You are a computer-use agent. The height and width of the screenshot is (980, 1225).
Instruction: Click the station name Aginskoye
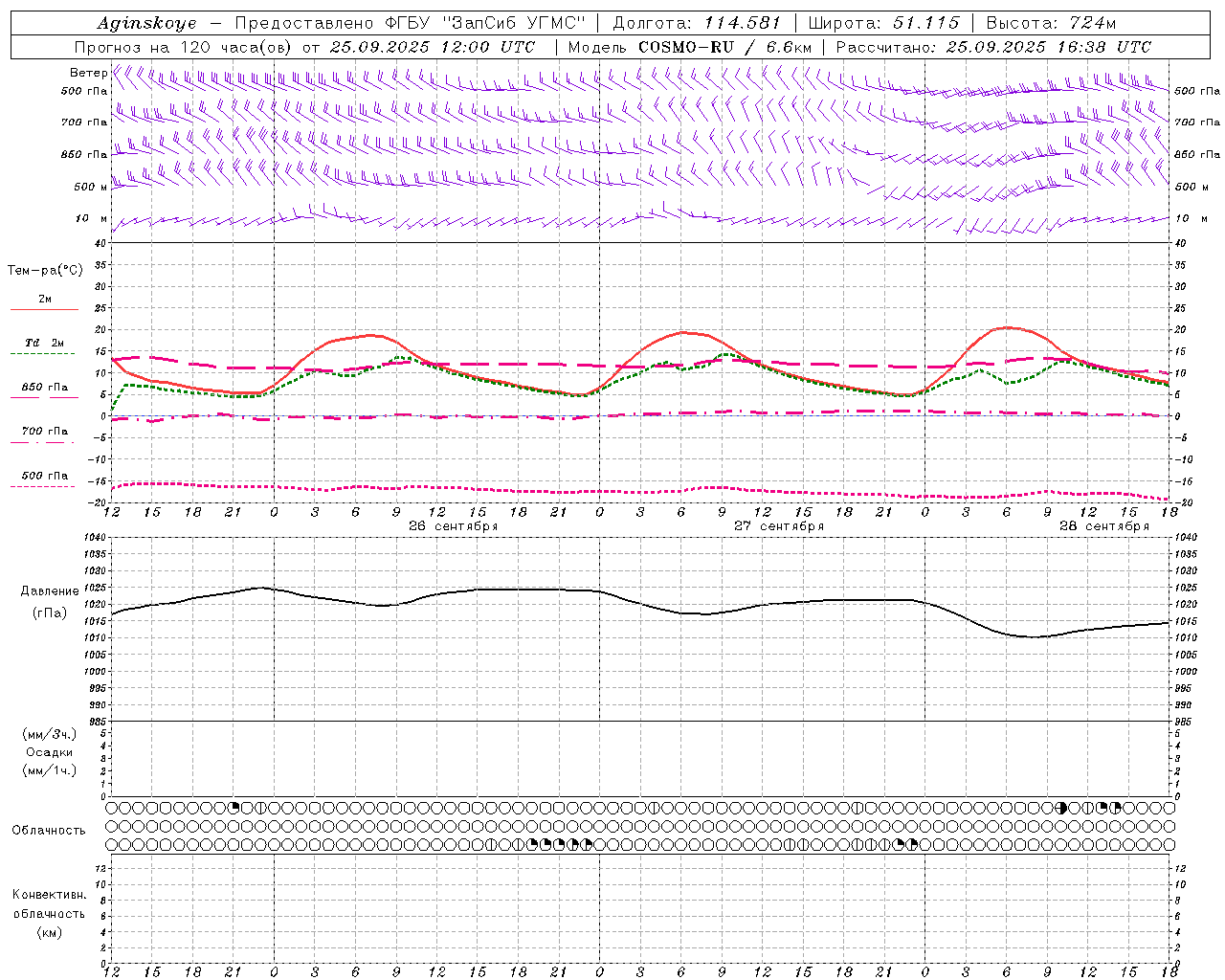pos(147,23)
